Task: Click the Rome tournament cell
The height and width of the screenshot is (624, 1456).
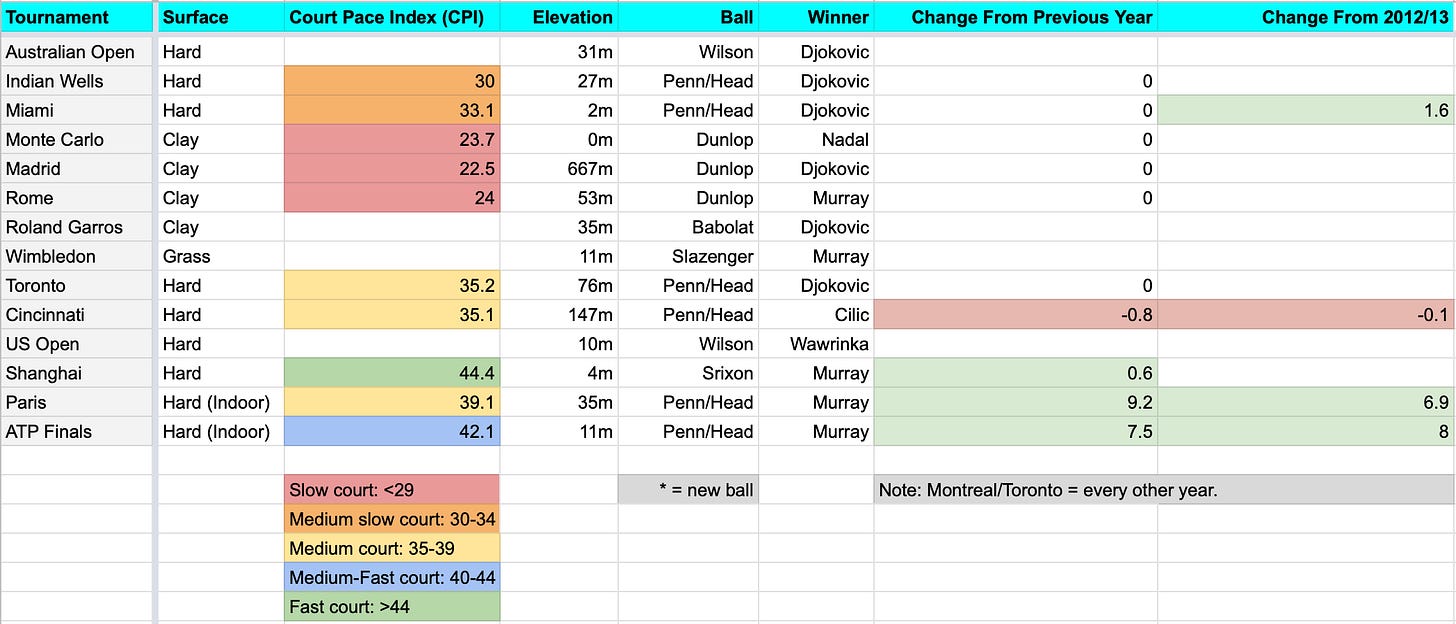Action: click(76, 197)
